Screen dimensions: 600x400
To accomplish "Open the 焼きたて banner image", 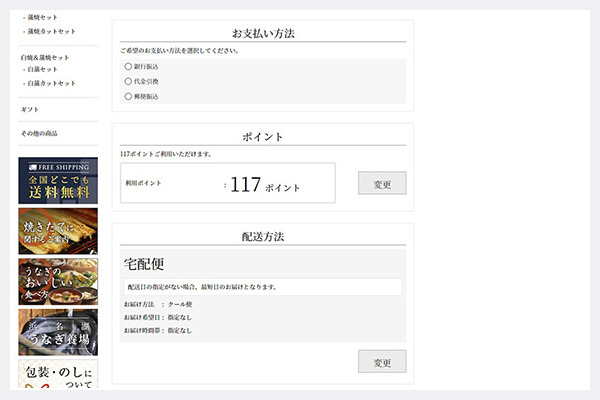I will click(x=58, y=231).
